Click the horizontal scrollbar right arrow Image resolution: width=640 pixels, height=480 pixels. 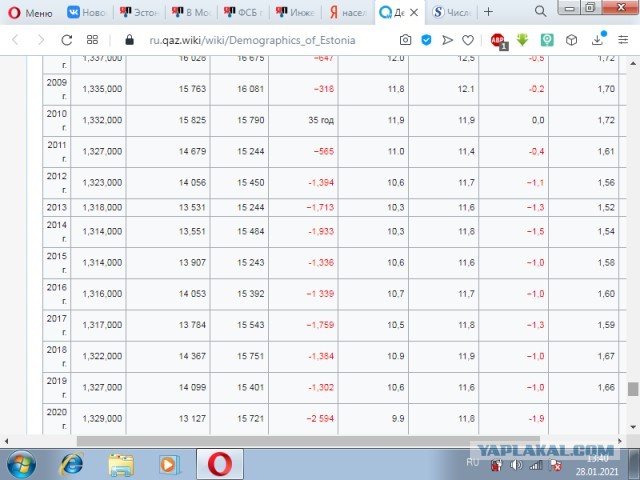(620, 441)
